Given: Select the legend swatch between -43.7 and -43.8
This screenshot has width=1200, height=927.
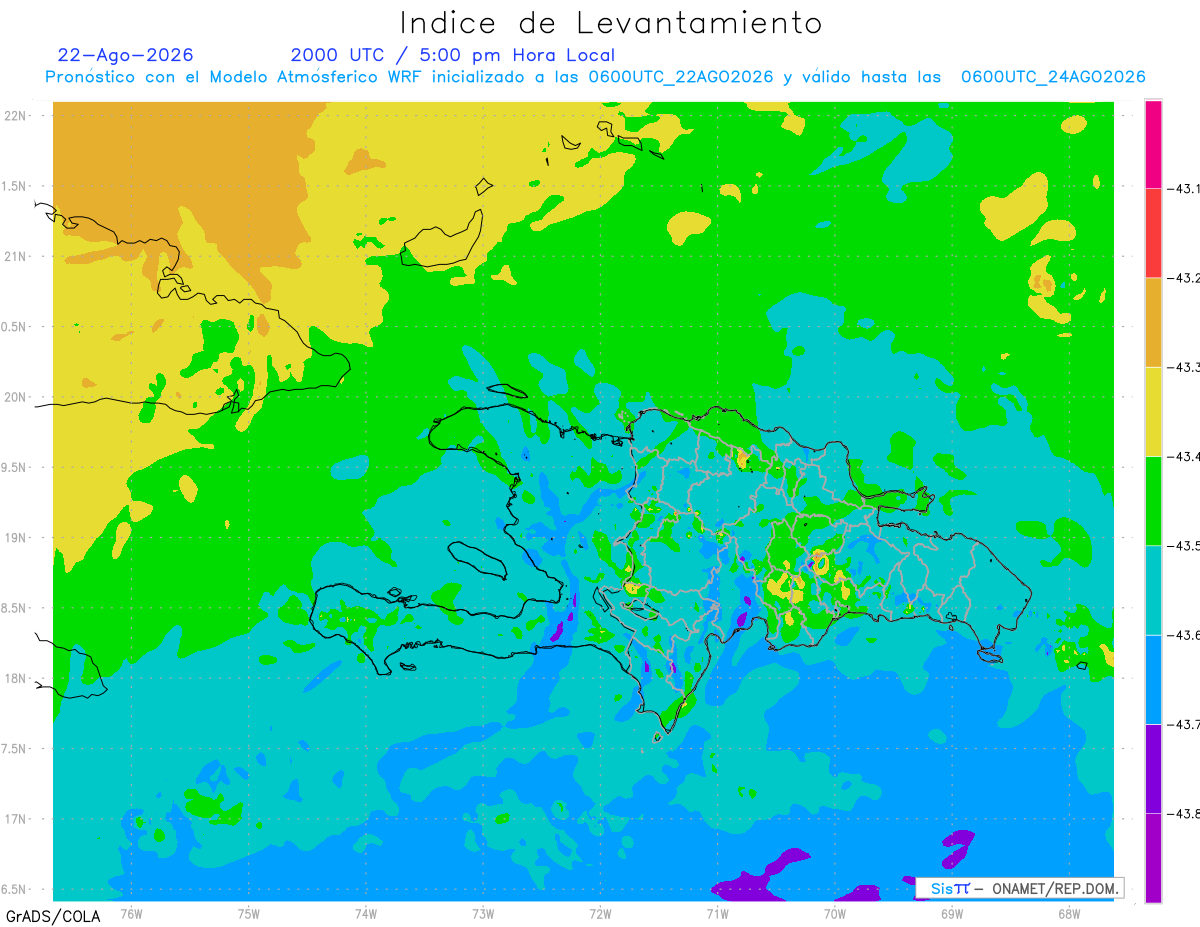Looking at the screenshot, I should click(1153, 768).
